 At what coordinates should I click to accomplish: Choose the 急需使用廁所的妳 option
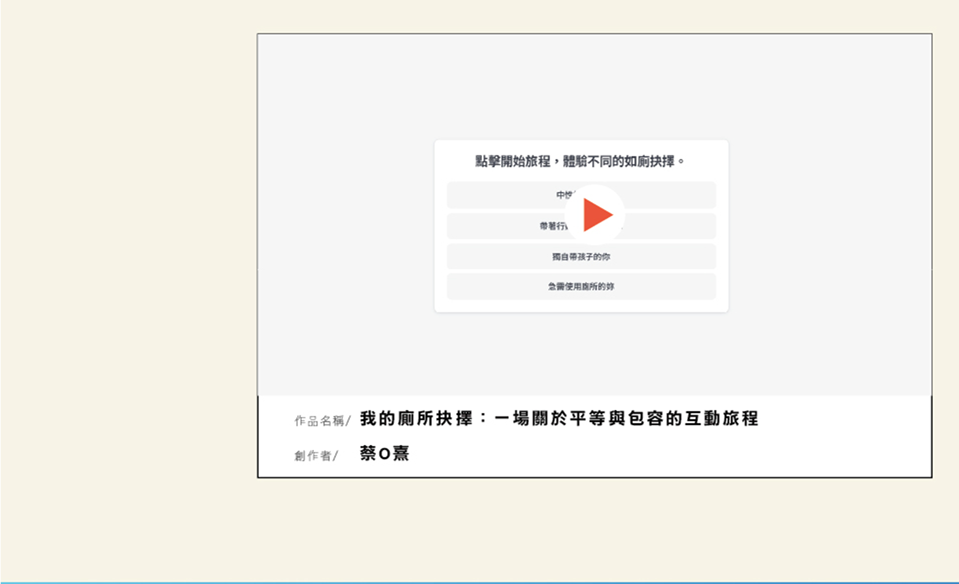(581, 286)
